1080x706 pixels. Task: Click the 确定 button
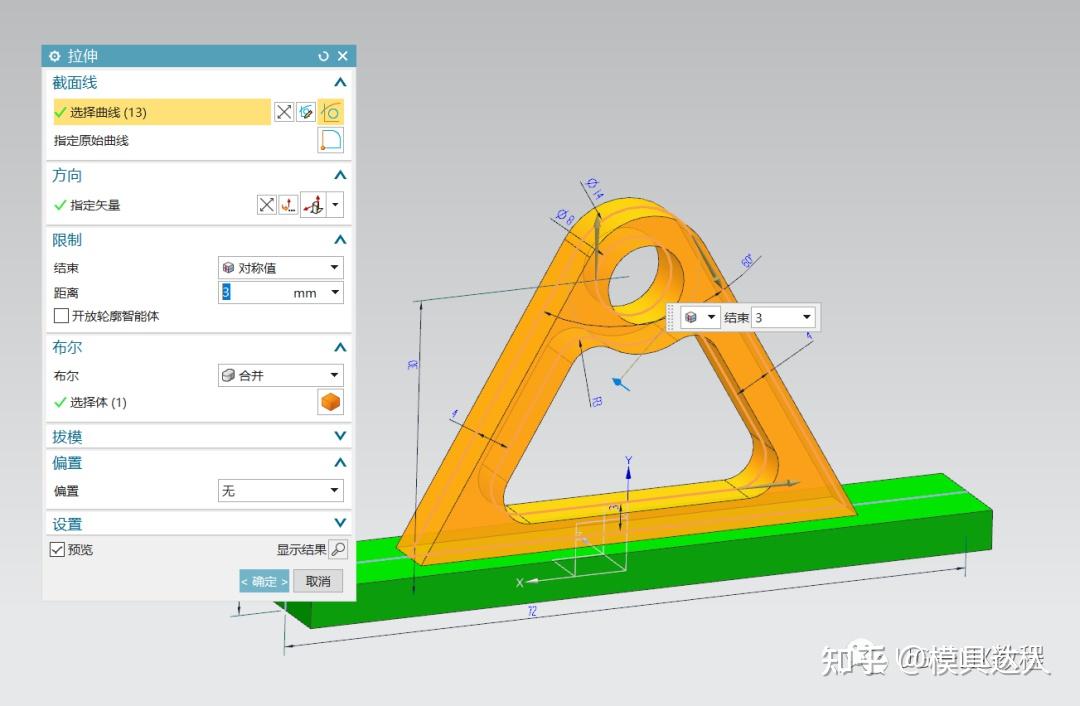click(264, 581)
